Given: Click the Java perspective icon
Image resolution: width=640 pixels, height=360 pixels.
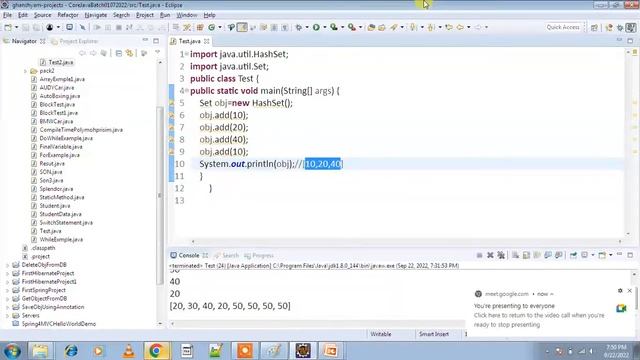Looking at the screenshot, I should [631, 27].
